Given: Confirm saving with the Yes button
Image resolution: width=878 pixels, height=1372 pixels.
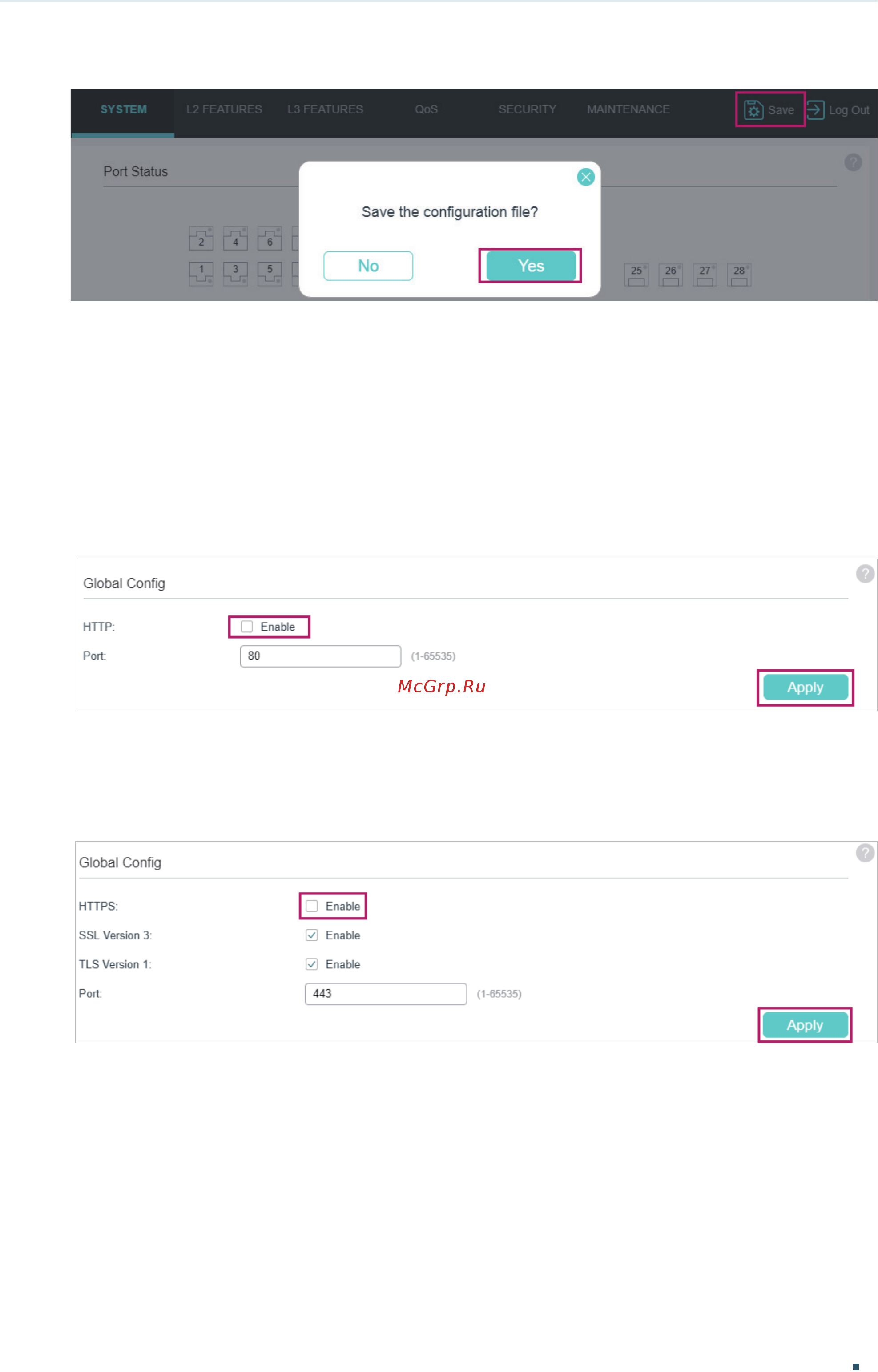Looking at the screenshot, I should pos(531,266).
